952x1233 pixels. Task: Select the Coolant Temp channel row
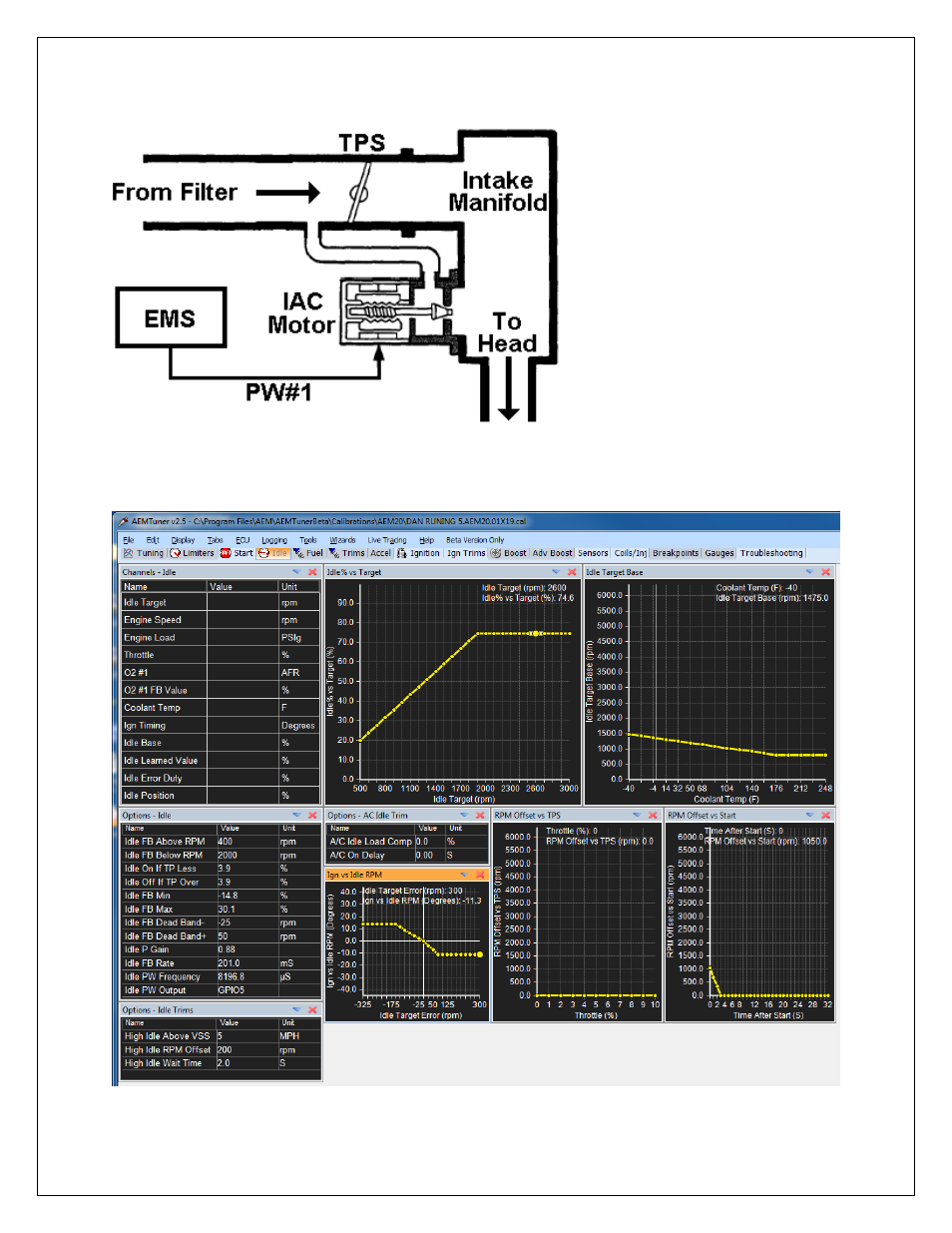[221, 708]
